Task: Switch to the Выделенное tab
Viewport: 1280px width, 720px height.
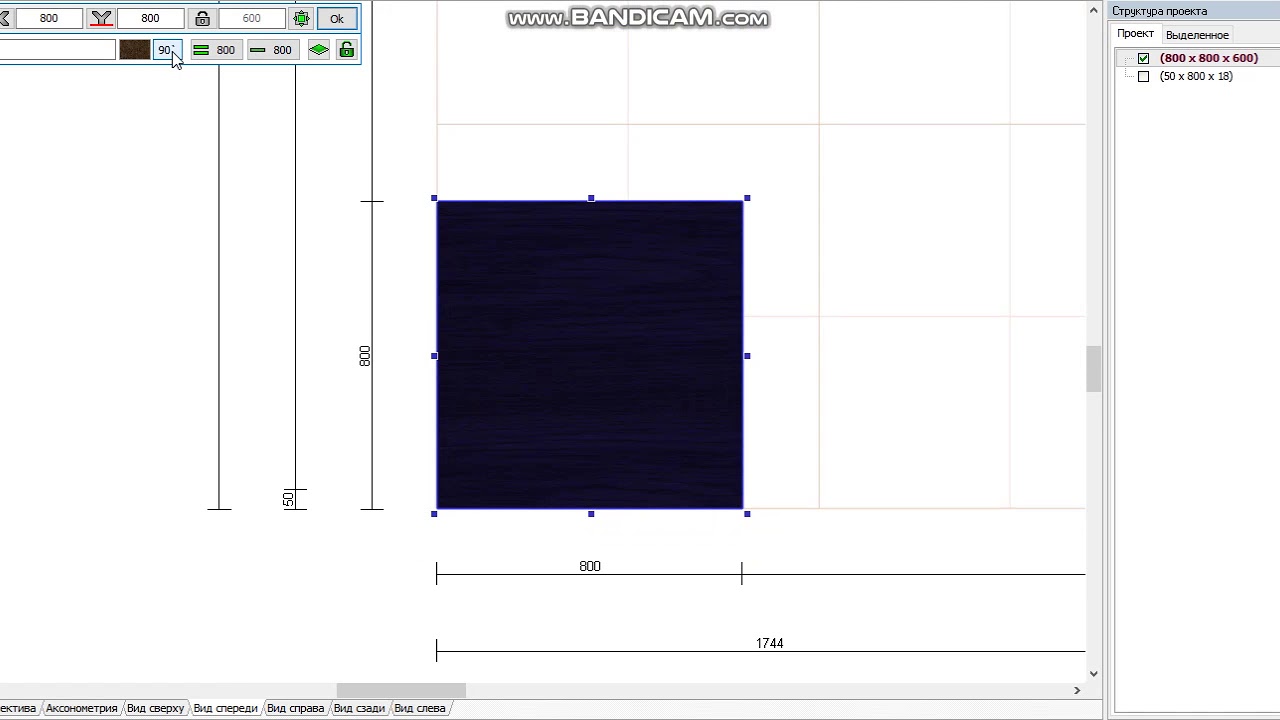Action: 1197,35
